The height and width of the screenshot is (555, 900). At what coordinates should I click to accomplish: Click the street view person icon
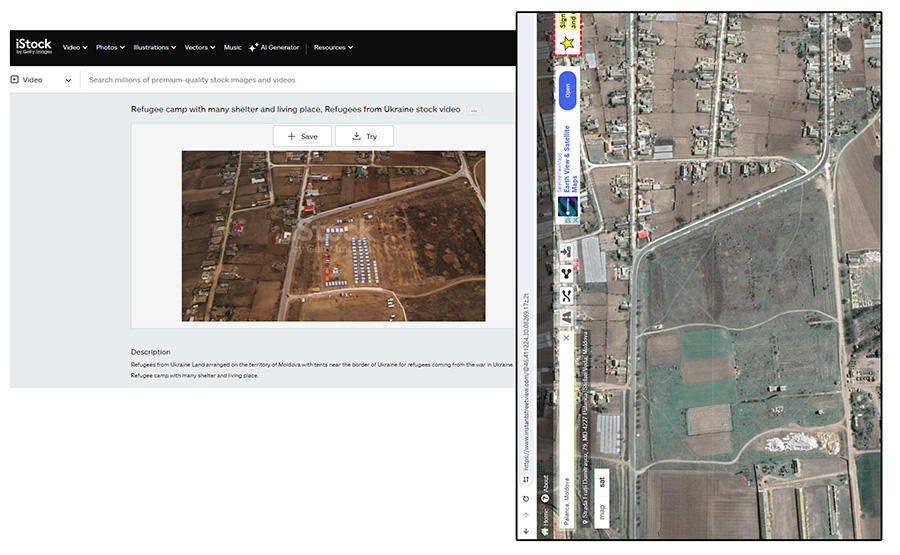pyautogui.click(x=567, y=317)
